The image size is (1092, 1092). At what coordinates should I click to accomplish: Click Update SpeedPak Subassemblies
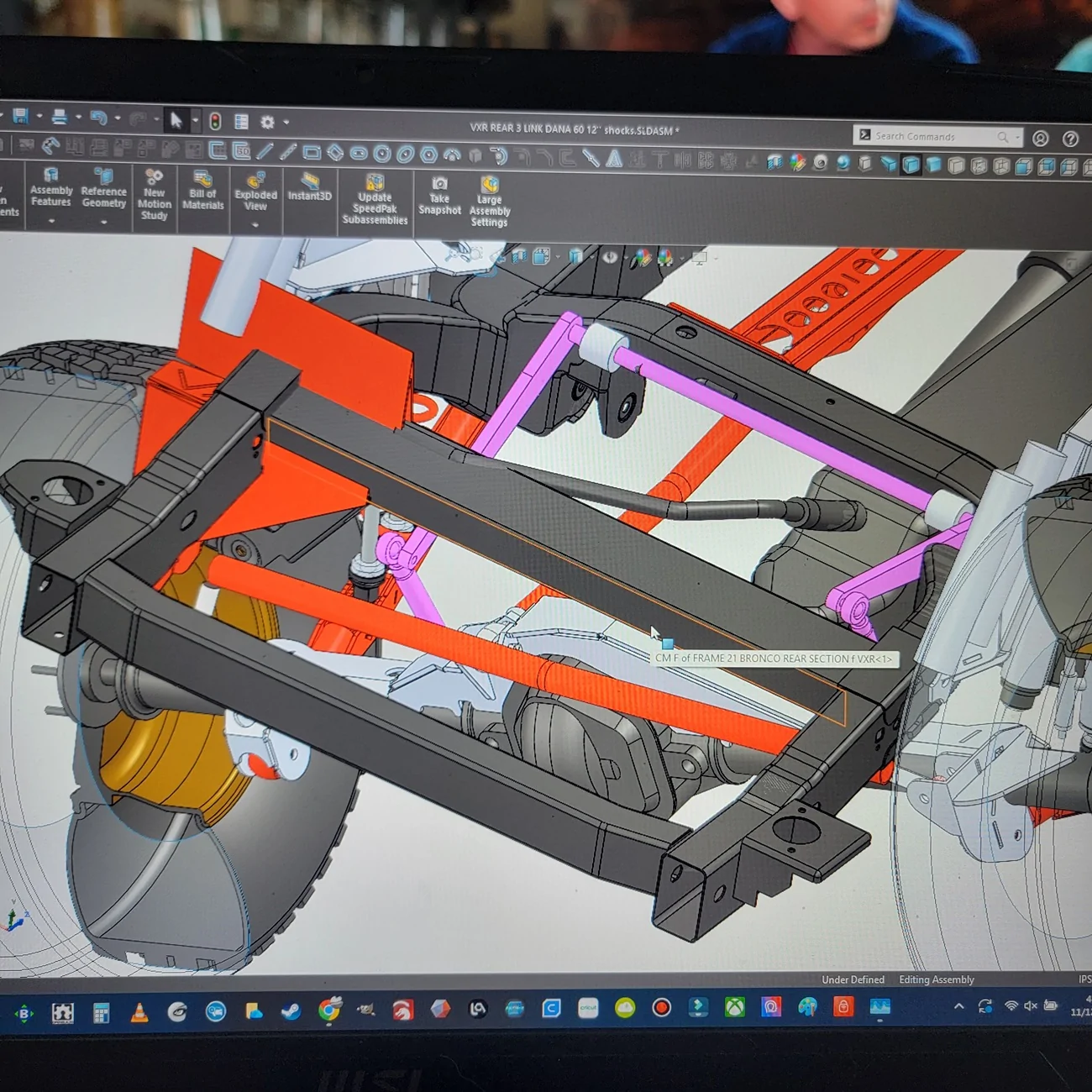click(375, 200)
